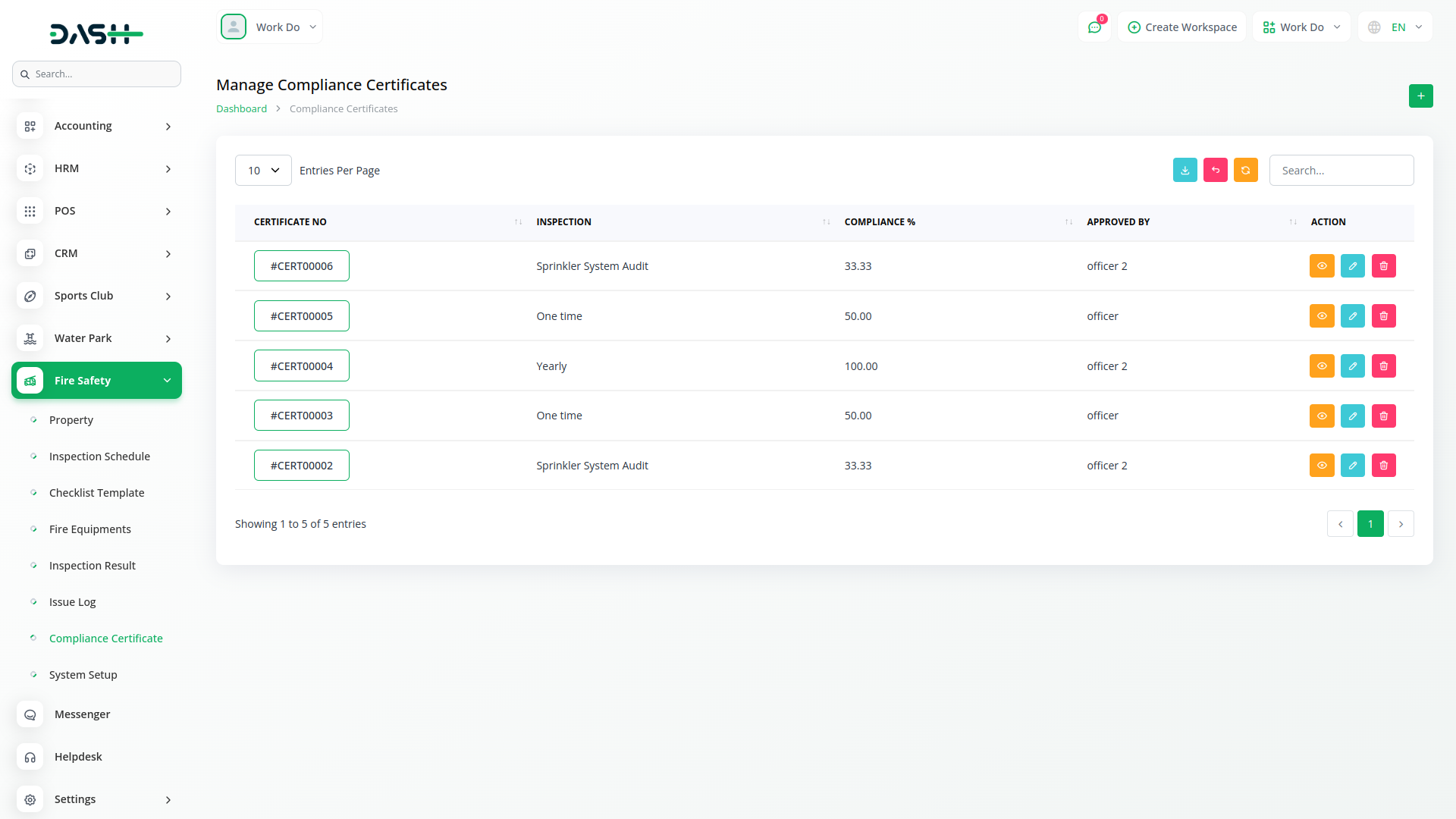Sort table by Compliance % column header
The height and width of the screenshot is (819, 1456).
(x=880, y=222)
